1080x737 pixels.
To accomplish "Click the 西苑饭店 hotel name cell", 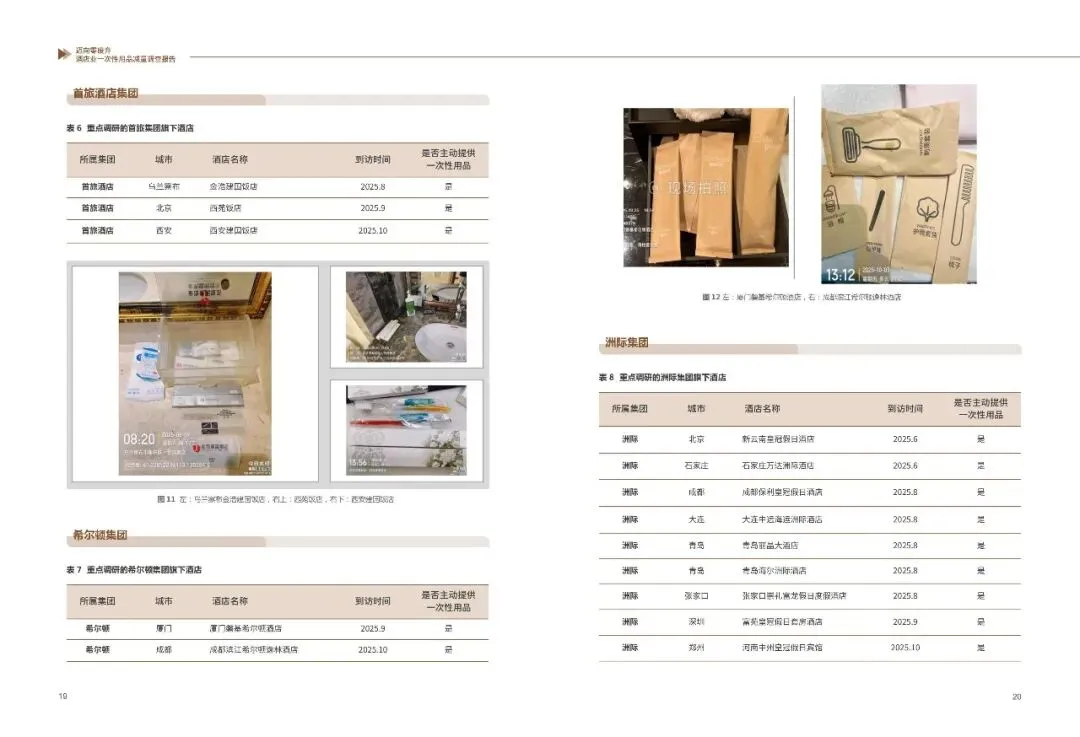I will coord(225,208).
